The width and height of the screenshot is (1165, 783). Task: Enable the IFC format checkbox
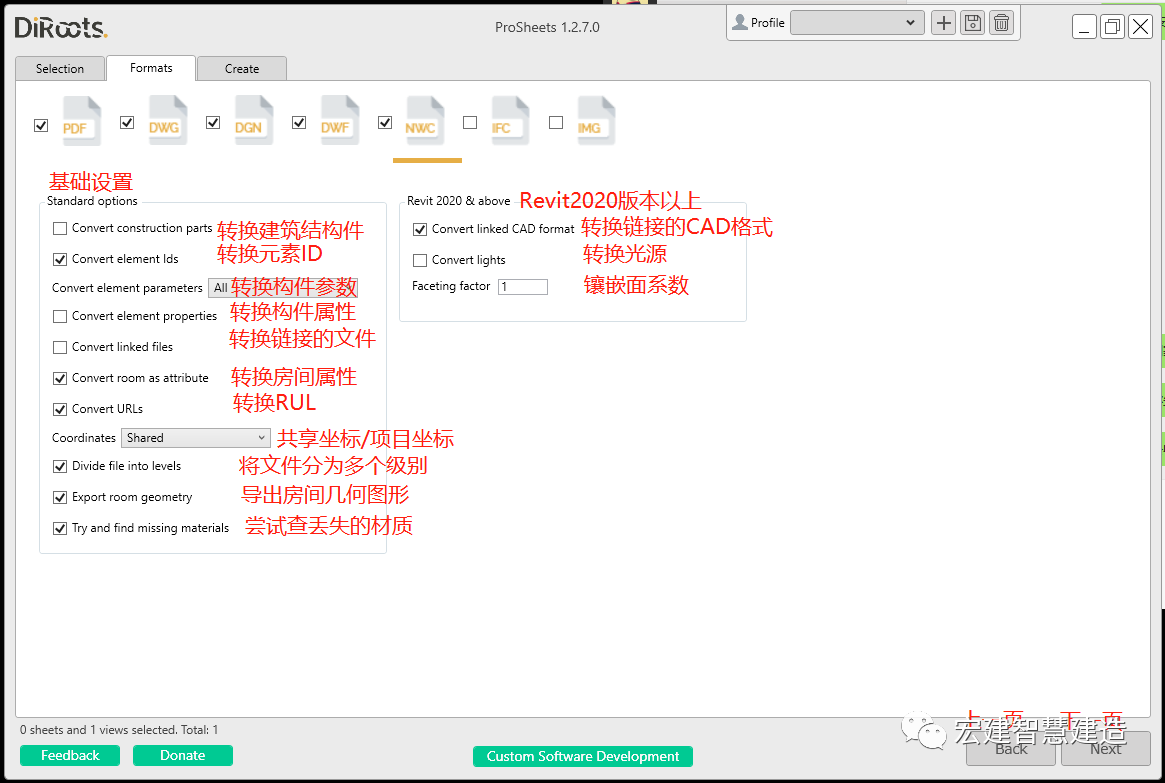[x=470, y=123]
